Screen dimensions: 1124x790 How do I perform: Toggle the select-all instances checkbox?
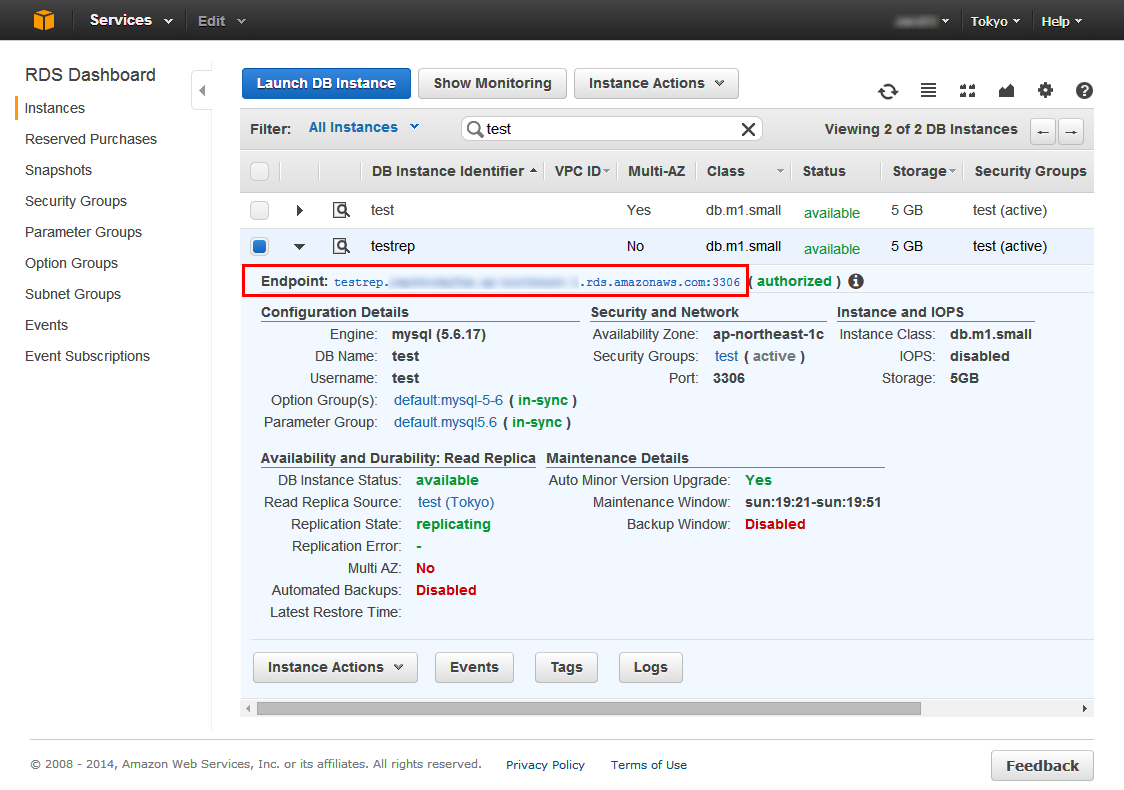(259, 171)
